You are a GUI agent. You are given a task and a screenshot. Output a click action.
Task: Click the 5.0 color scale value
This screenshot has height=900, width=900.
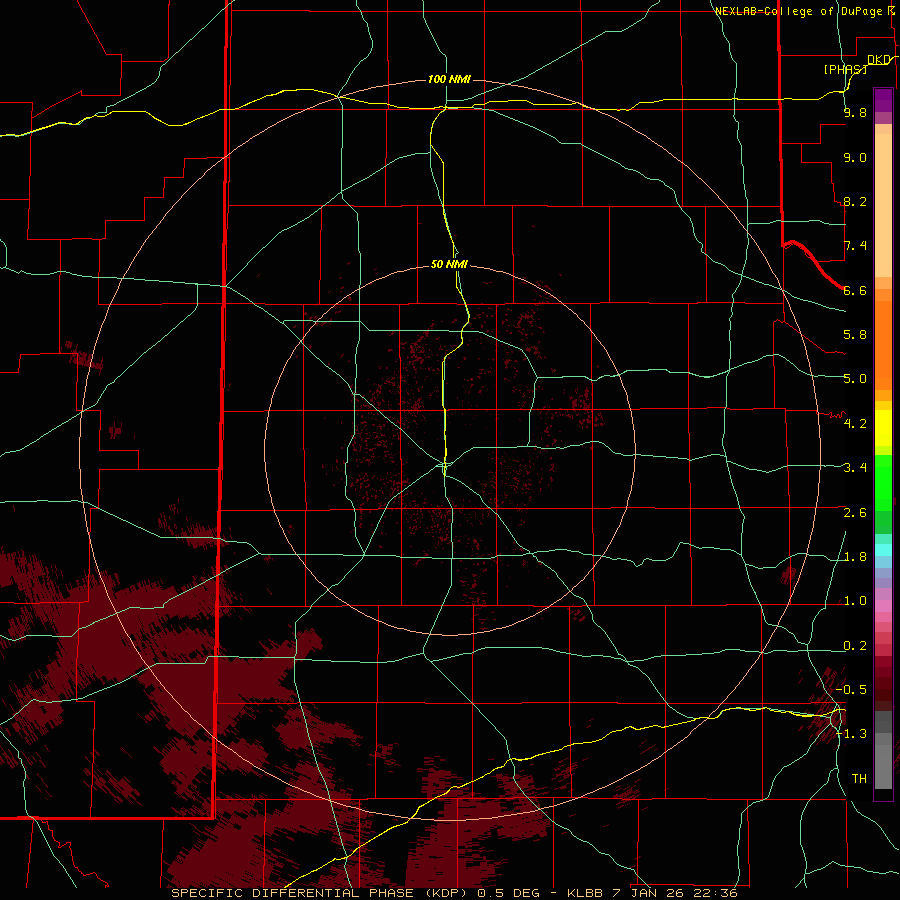(855, 379)
